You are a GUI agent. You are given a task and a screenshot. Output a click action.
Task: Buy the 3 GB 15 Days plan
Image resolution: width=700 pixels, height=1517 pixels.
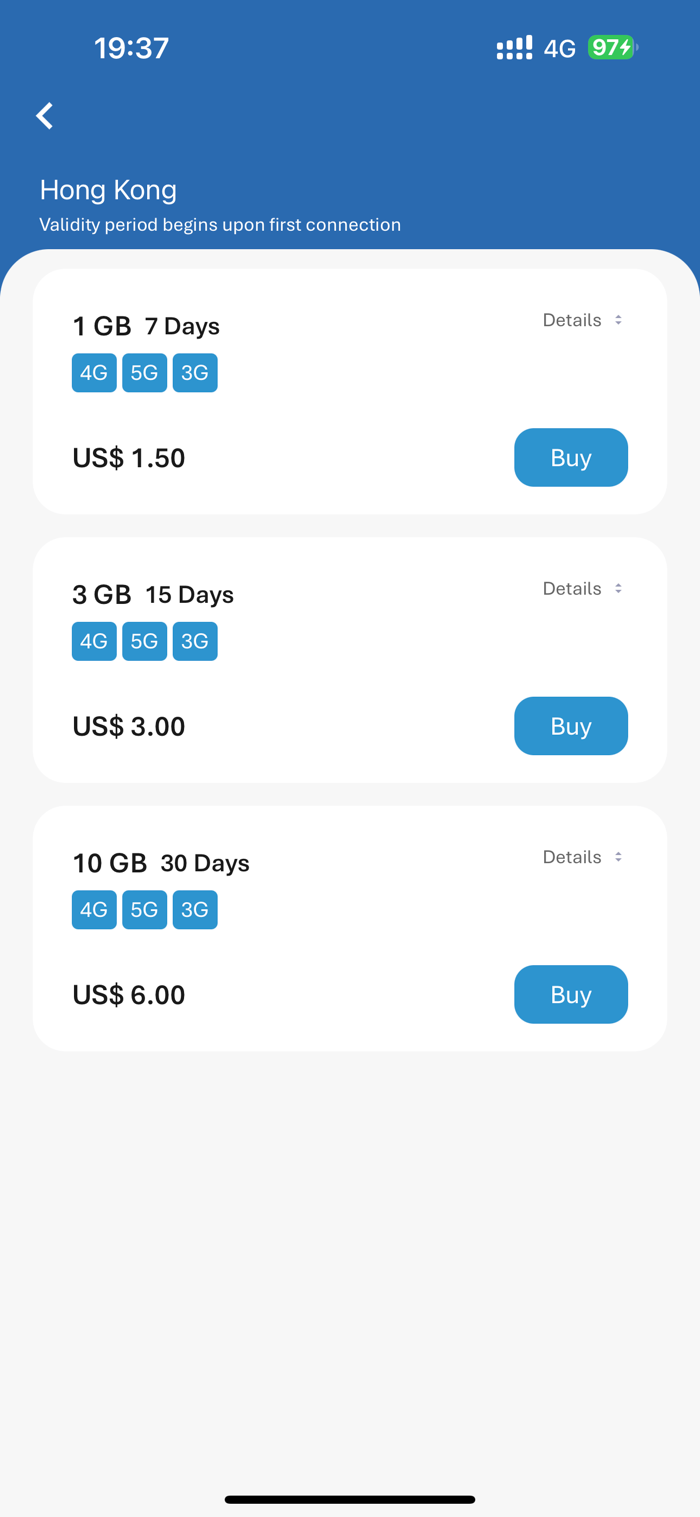click(571, 726)
